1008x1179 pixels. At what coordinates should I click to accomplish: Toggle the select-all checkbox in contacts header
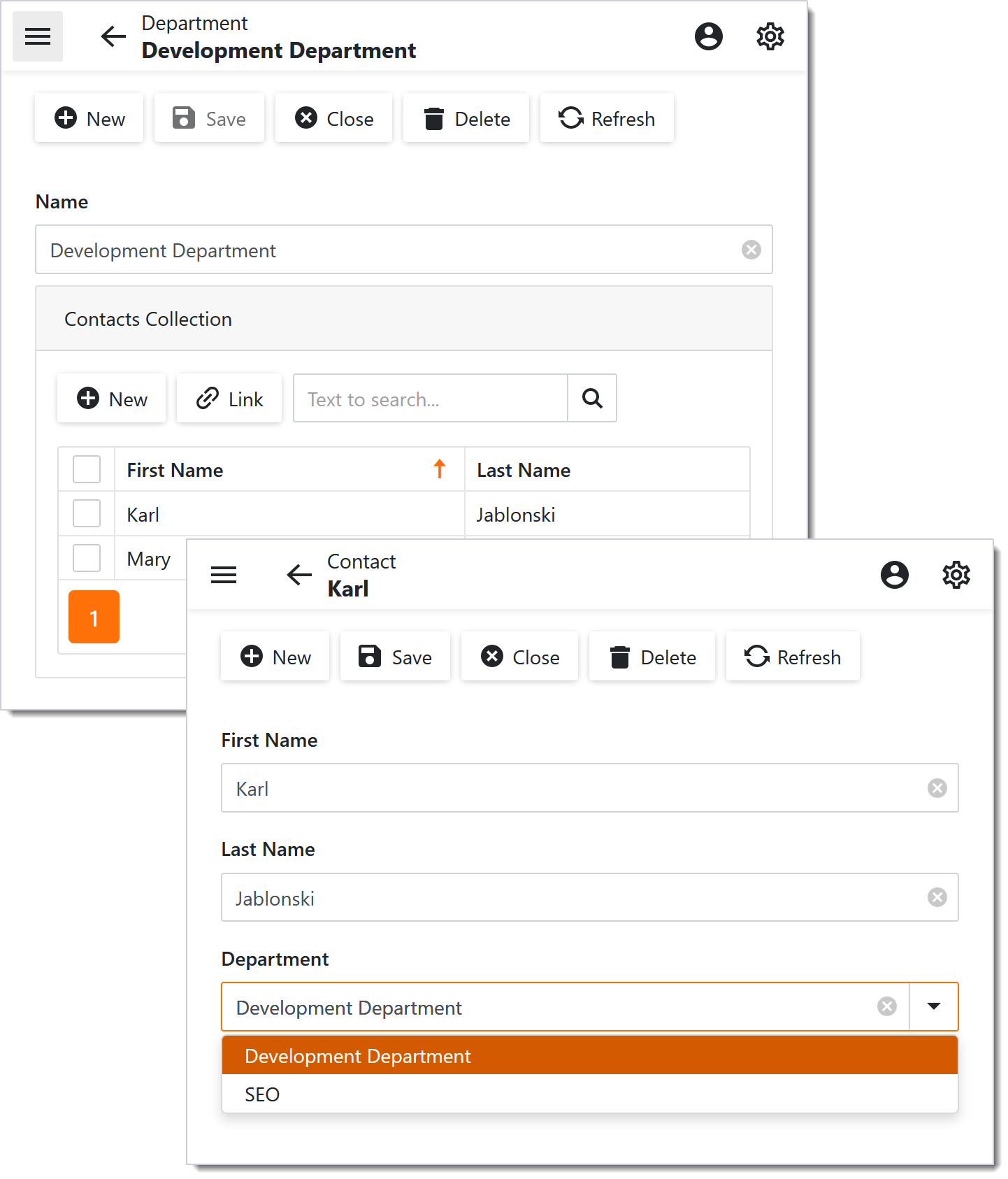(x=87, y=469)
